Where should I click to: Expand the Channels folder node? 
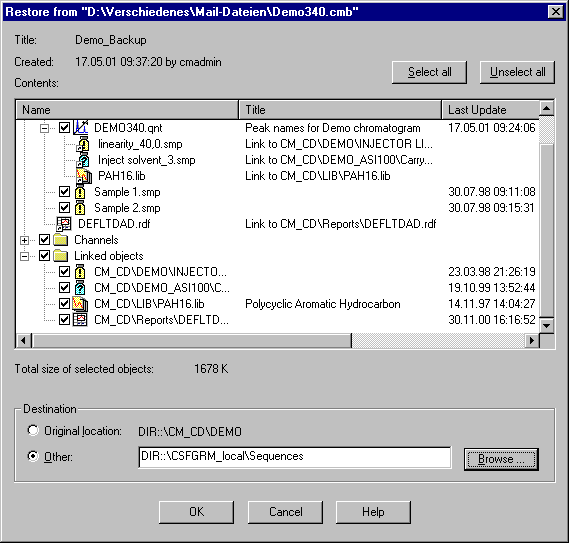(x=25, y=240)
